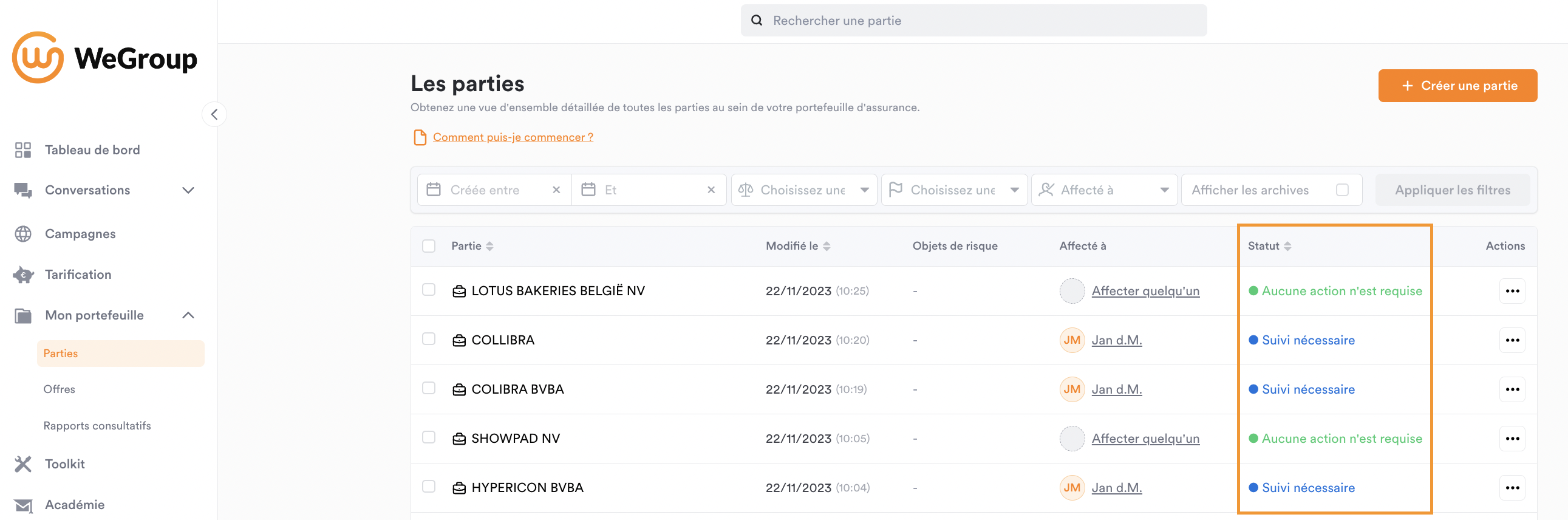Click the document icon beside Comment puis-je commencer
The width and height of the screenshot is (1568, 520).
click(420, 138)
